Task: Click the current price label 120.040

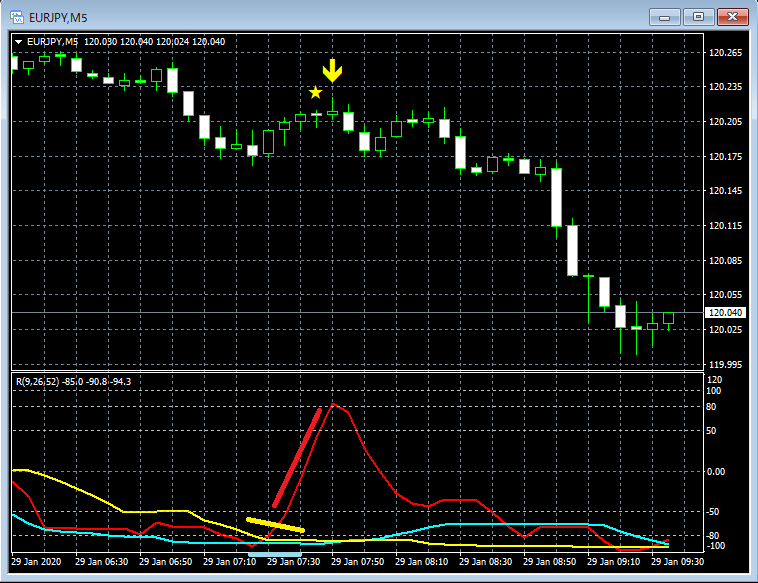Action: pyautogui.click(x=725, y=313)
